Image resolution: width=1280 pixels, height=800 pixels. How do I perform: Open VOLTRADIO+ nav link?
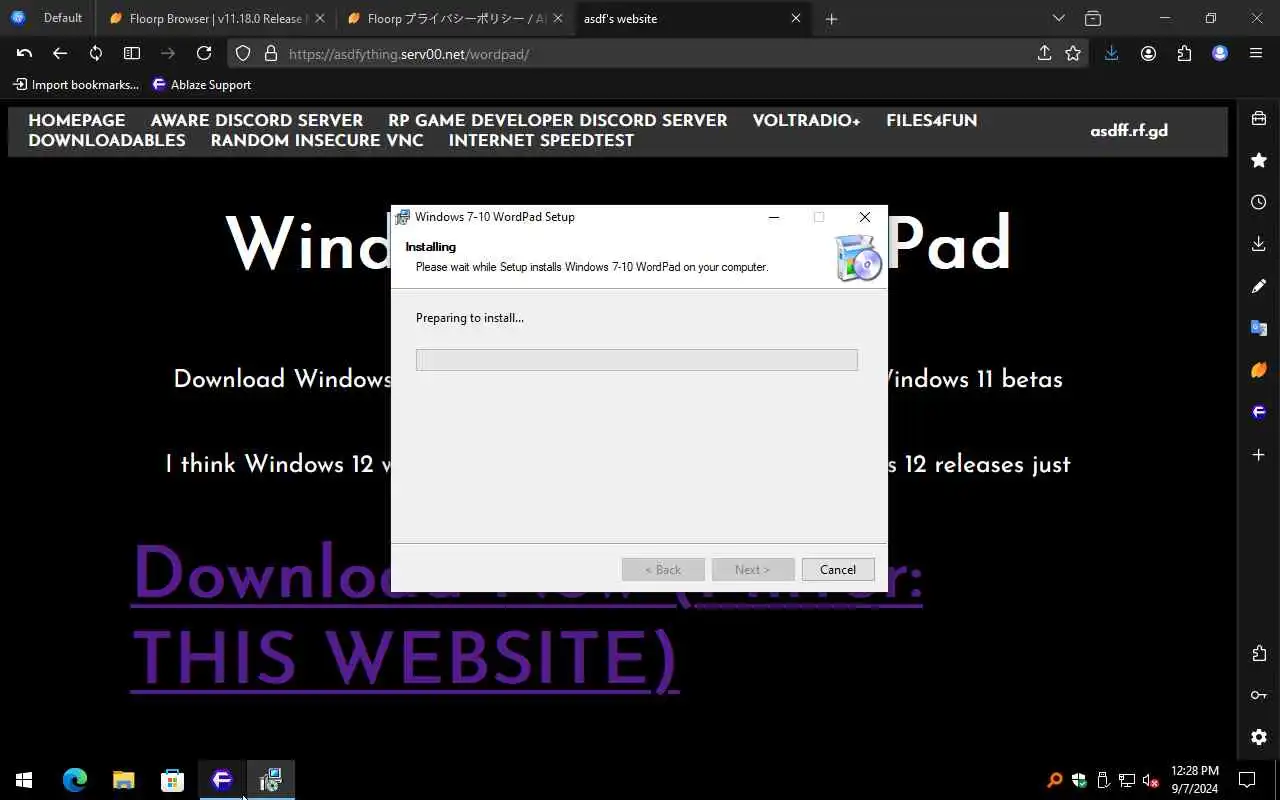point(807,120)
